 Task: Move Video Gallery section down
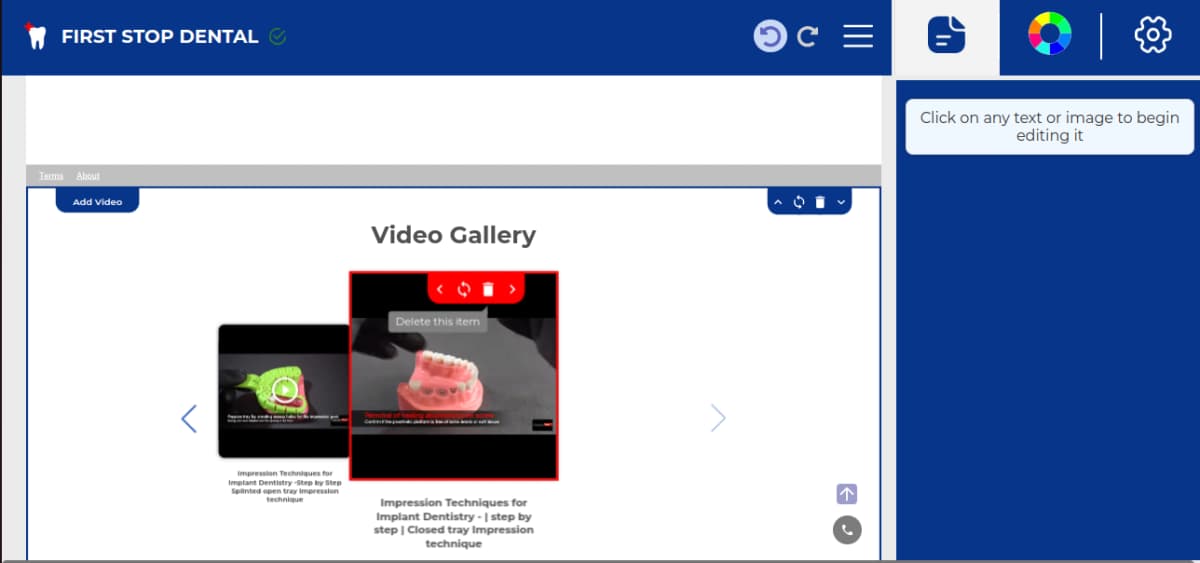click(x=841, y=203)
